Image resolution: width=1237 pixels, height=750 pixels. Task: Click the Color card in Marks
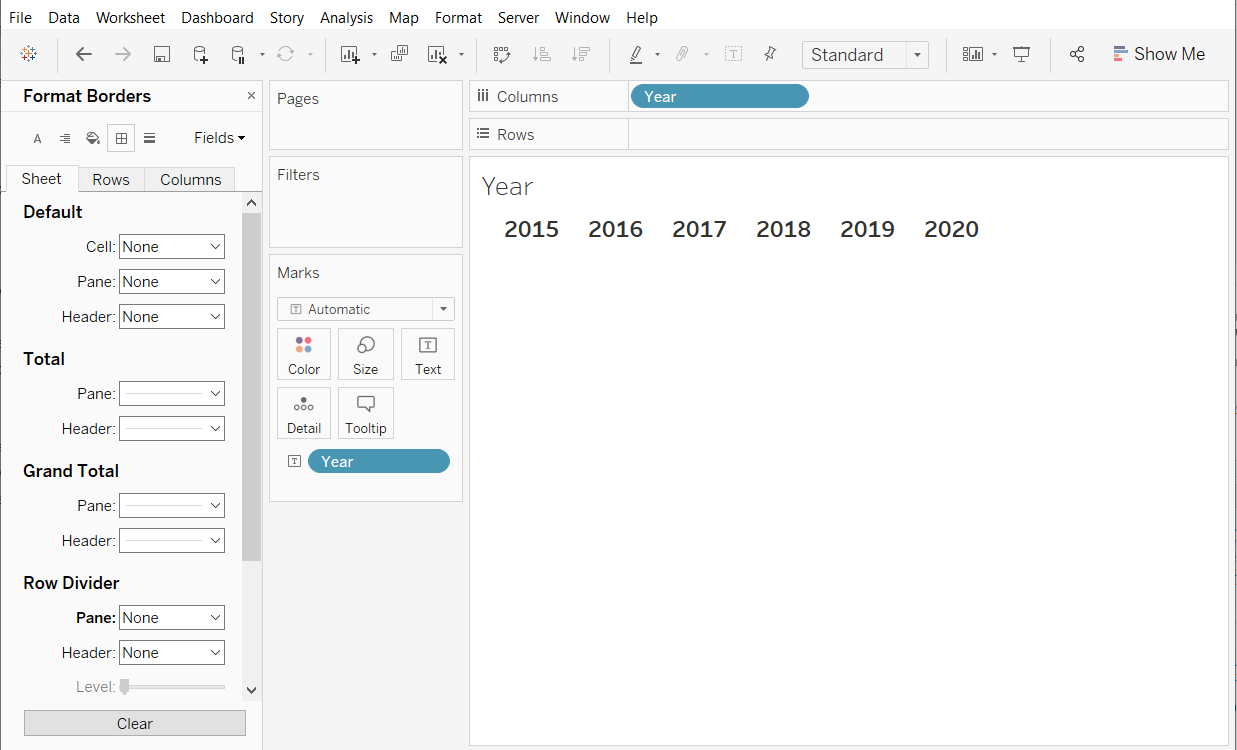(x=304, y=355)
